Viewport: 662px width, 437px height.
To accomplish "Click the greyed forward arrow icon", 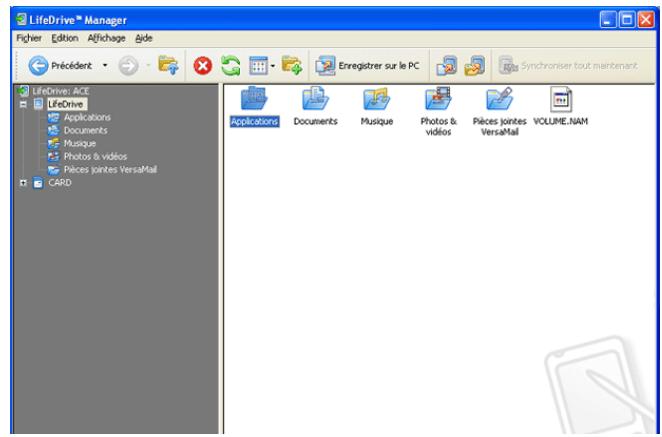I will coord(128,66).
